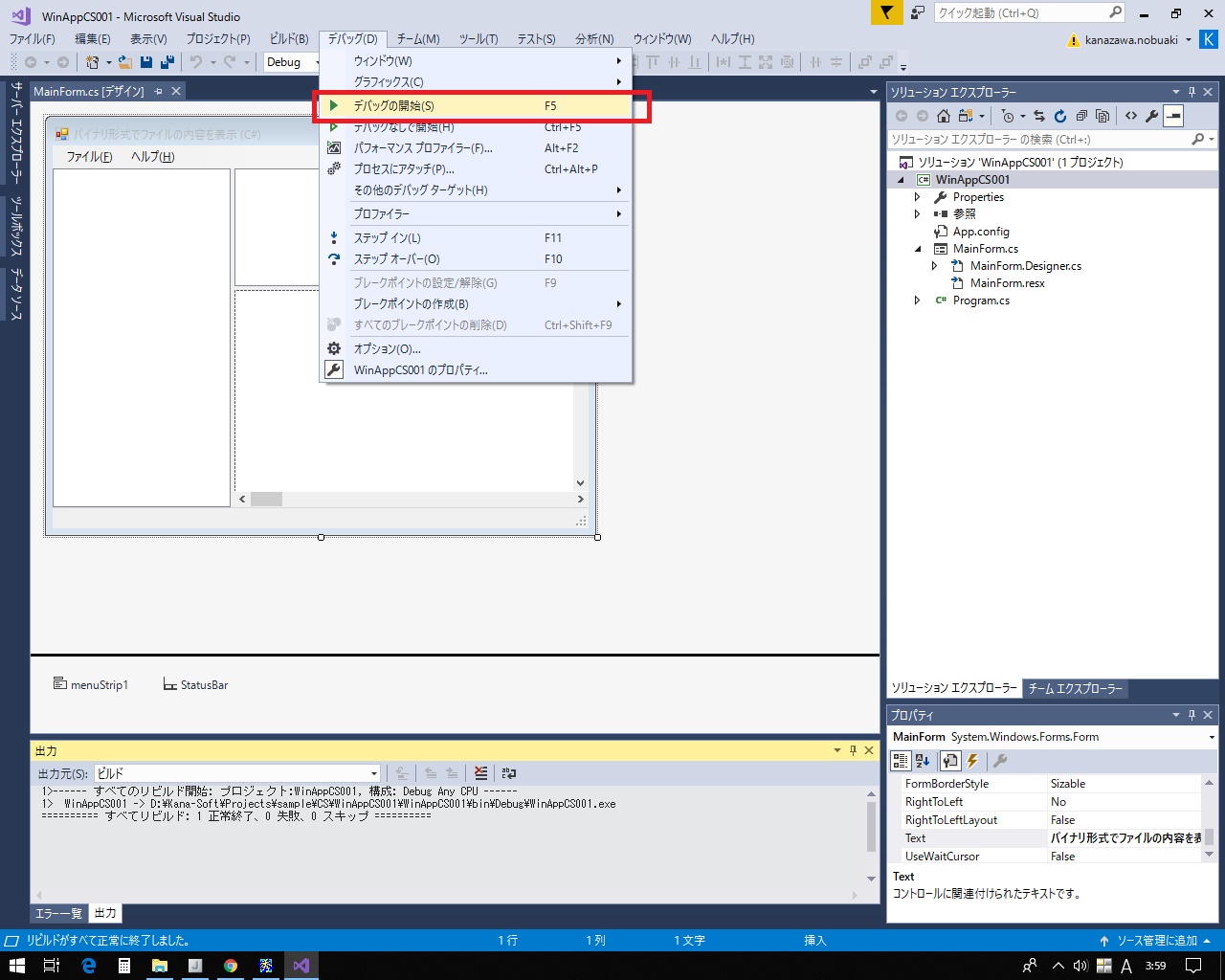
Task: Click the New Project toolbar icon
Action: pyautogui.click(x=93, y=62)
